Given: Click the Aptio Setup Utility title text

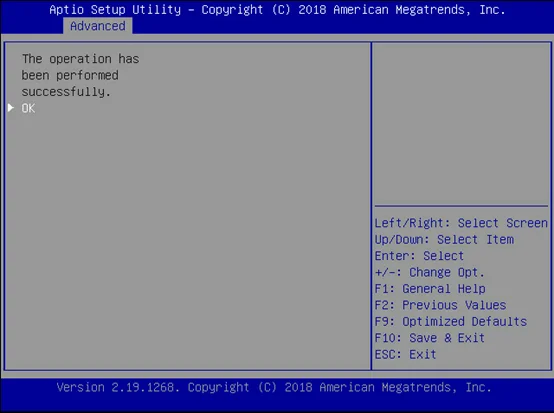Looking at the screenshot, I should coord(115,10).
